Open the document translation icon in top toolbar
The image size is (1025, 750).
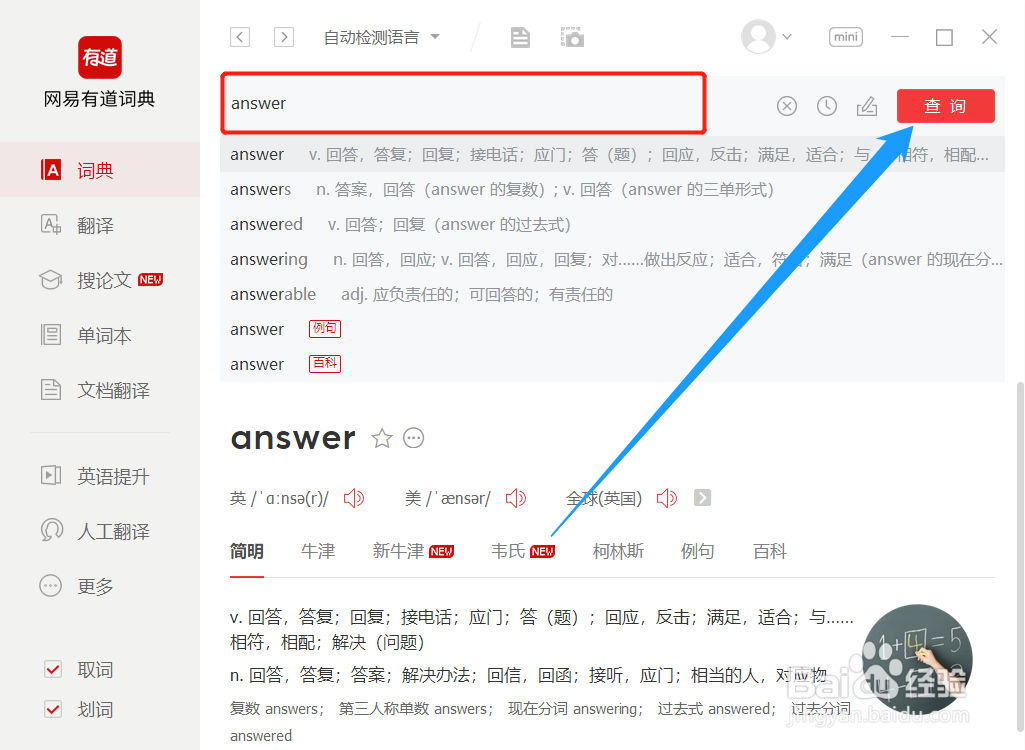[520, 36]
